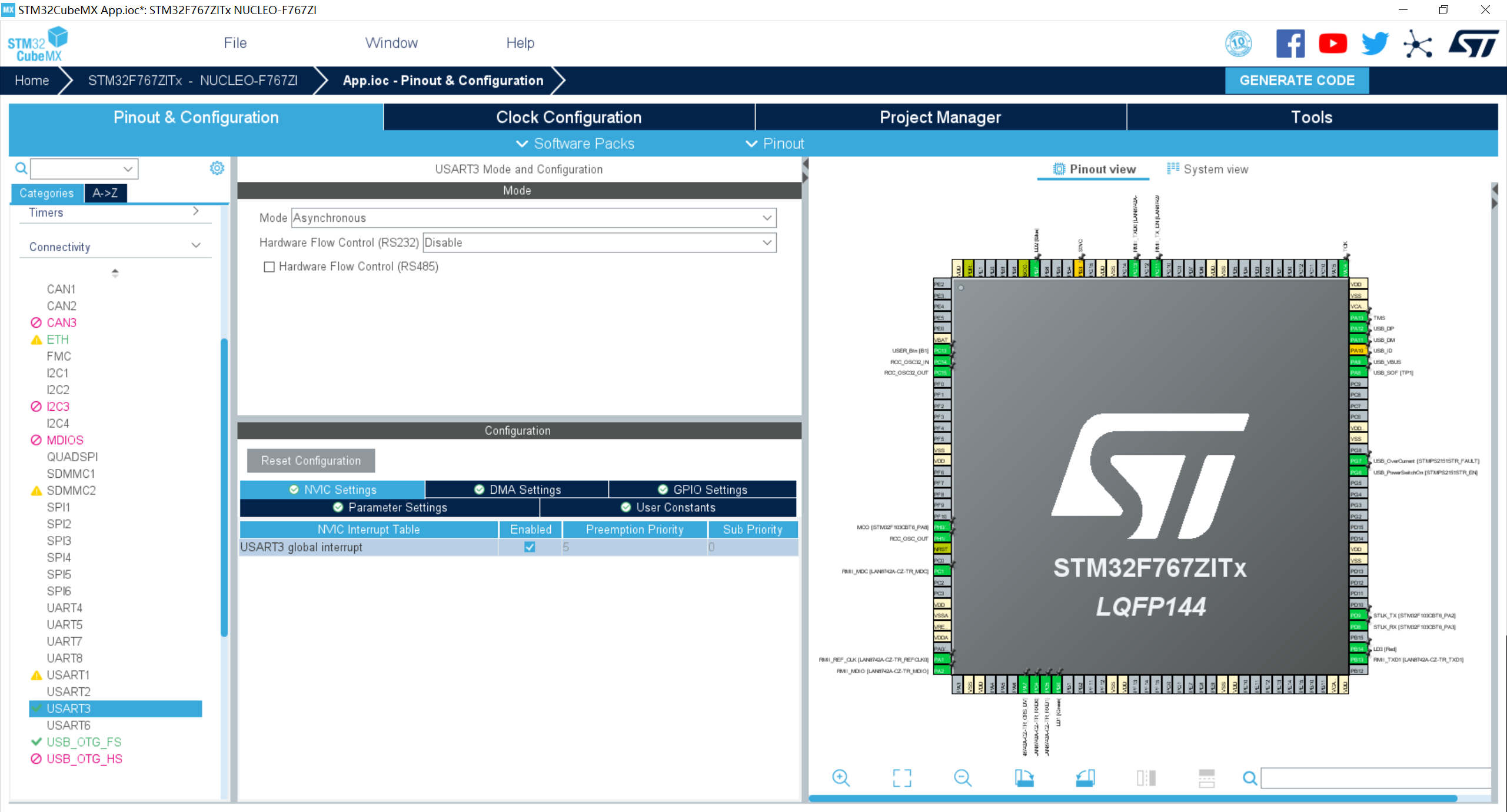Open the File menu
Screen dimensions: 1507x812
(235, 43)
